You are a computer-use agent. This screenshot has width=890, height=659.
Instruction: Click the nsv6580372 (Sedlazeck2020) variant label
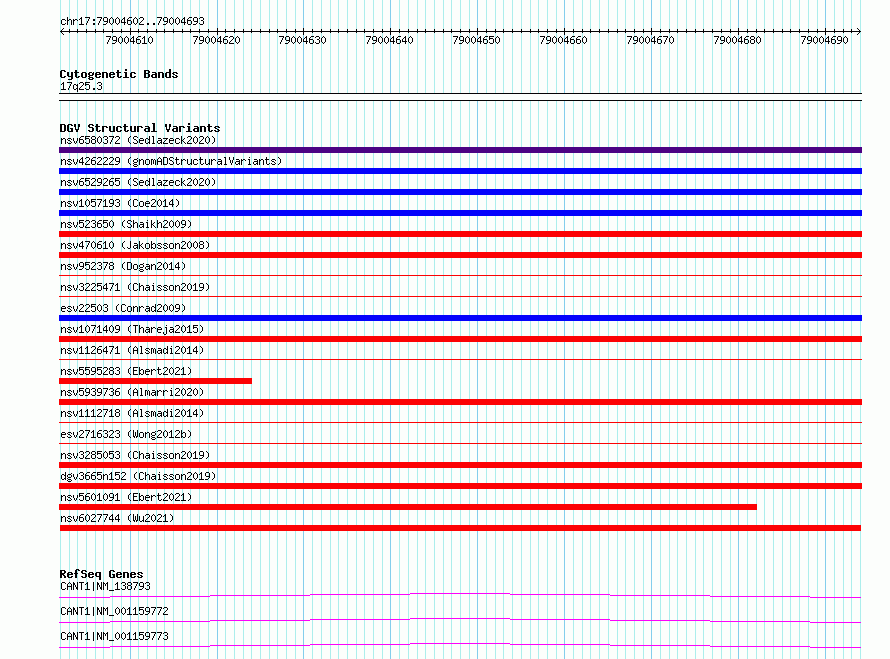coord(138,140)
